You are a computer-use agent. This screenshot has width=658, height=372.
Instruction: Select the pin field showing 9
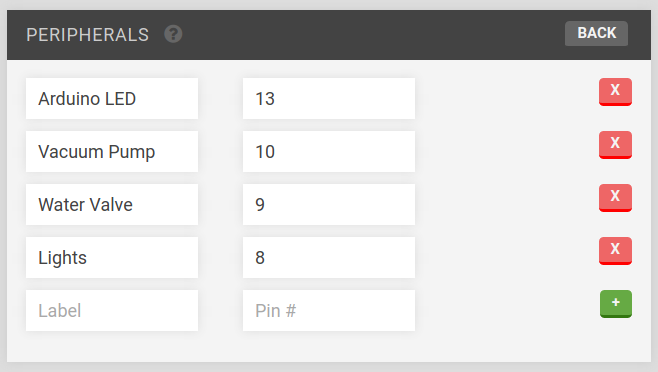329,204
